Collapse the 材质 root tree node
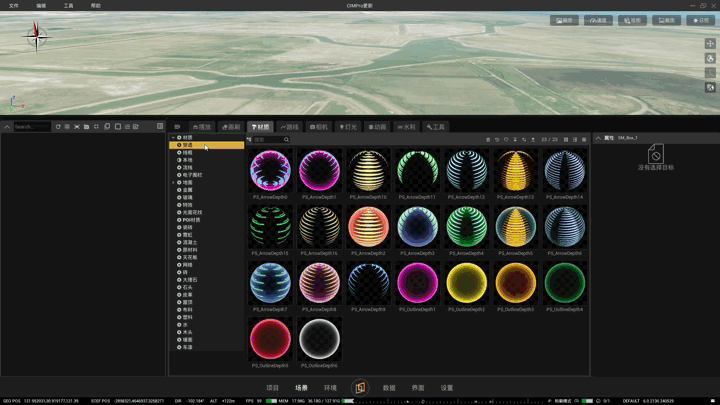The image size is (720, 405). (x=173, y=138)
